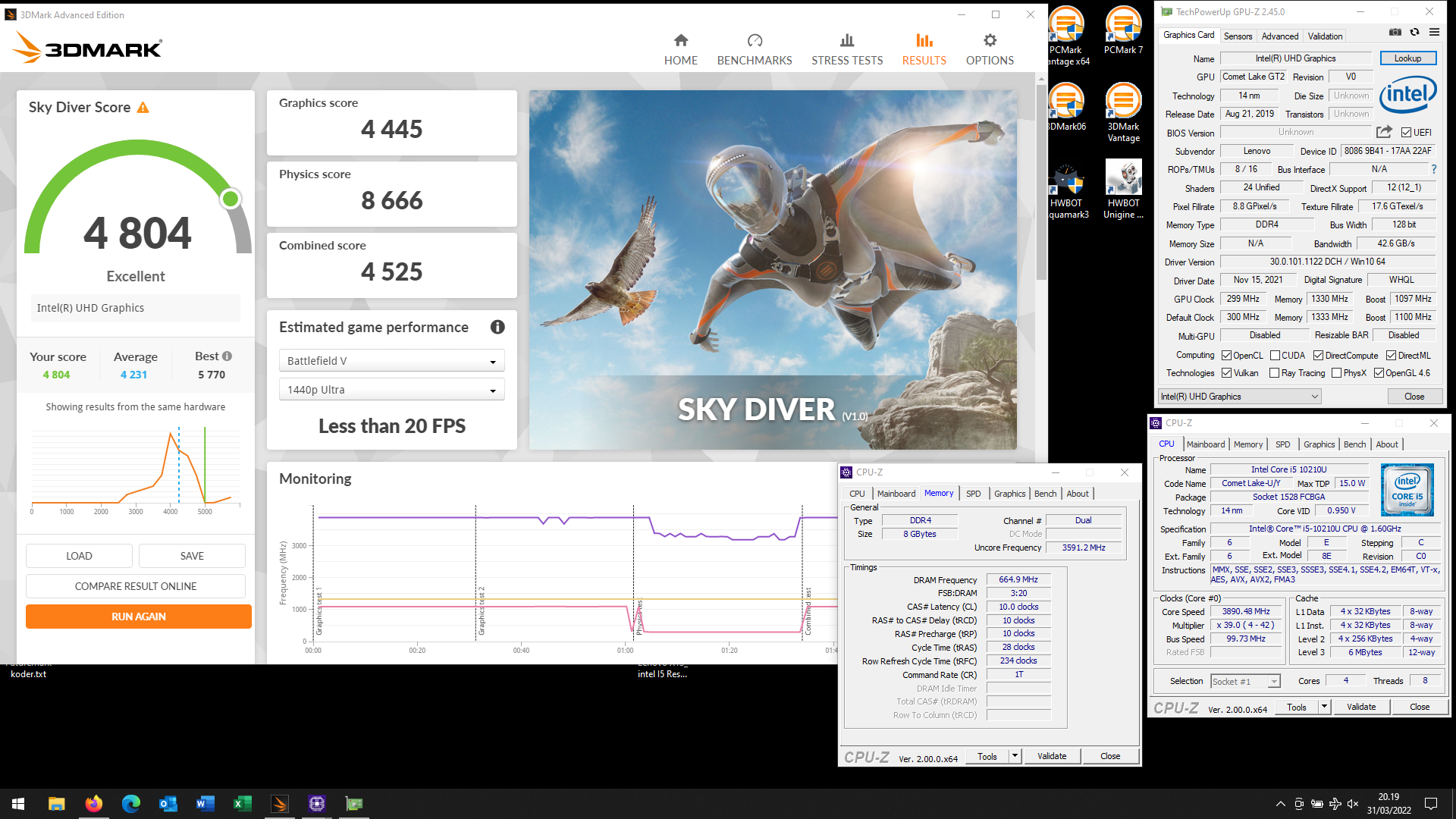This screenshot has width=1456, height=819.
Task: Close the GPU-Z window with Close button
Action: tap(1414, 397)
